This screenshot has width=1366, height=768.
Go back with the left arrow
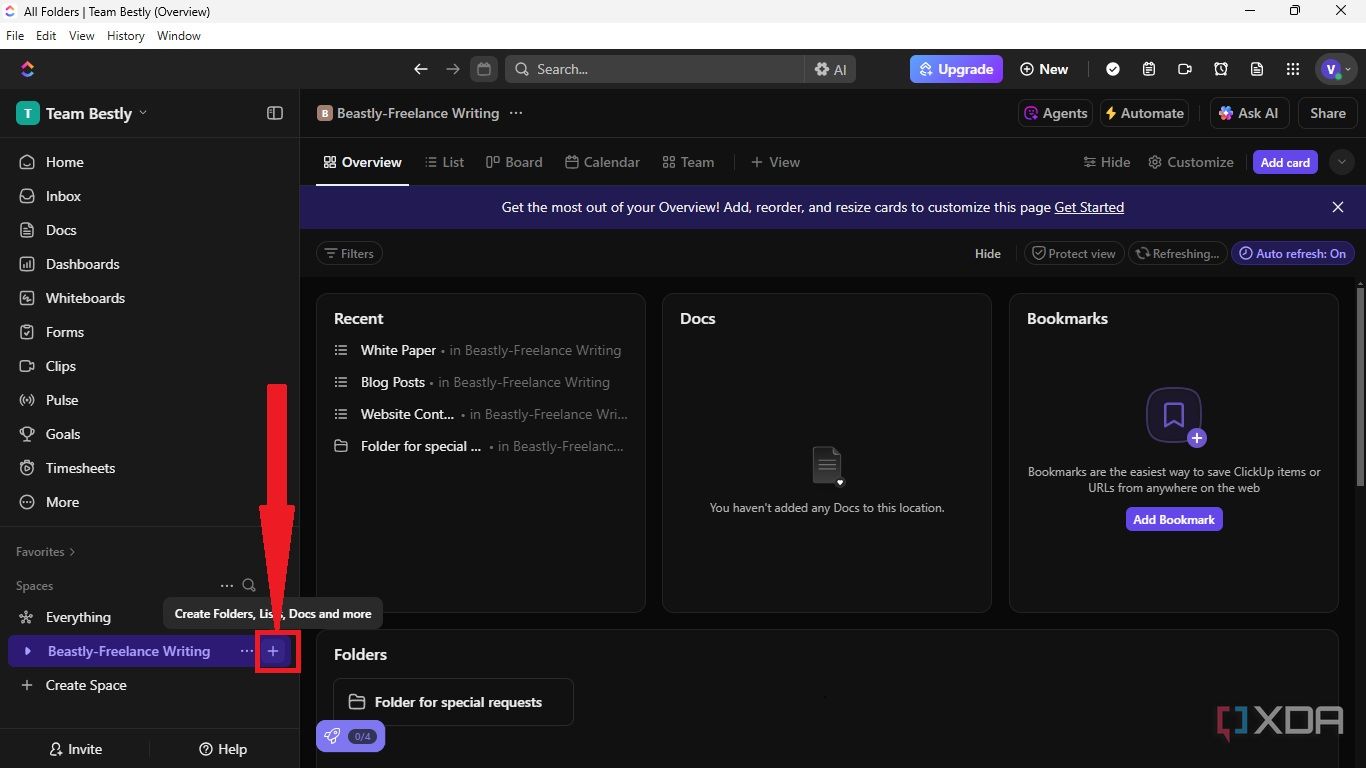point(421,69)
